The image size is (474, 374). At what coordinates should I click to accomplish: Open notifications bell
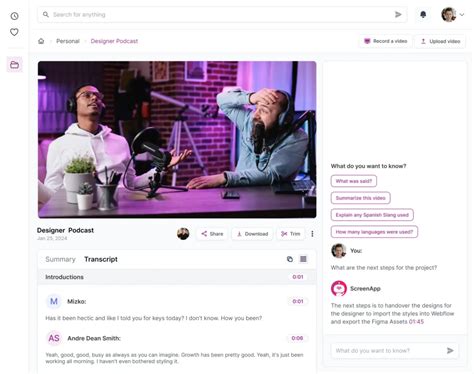click(x=423, y=14)
